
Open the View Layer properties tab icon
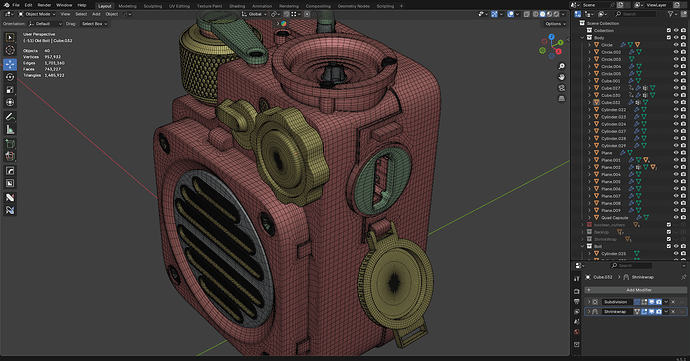pos(576,312)
